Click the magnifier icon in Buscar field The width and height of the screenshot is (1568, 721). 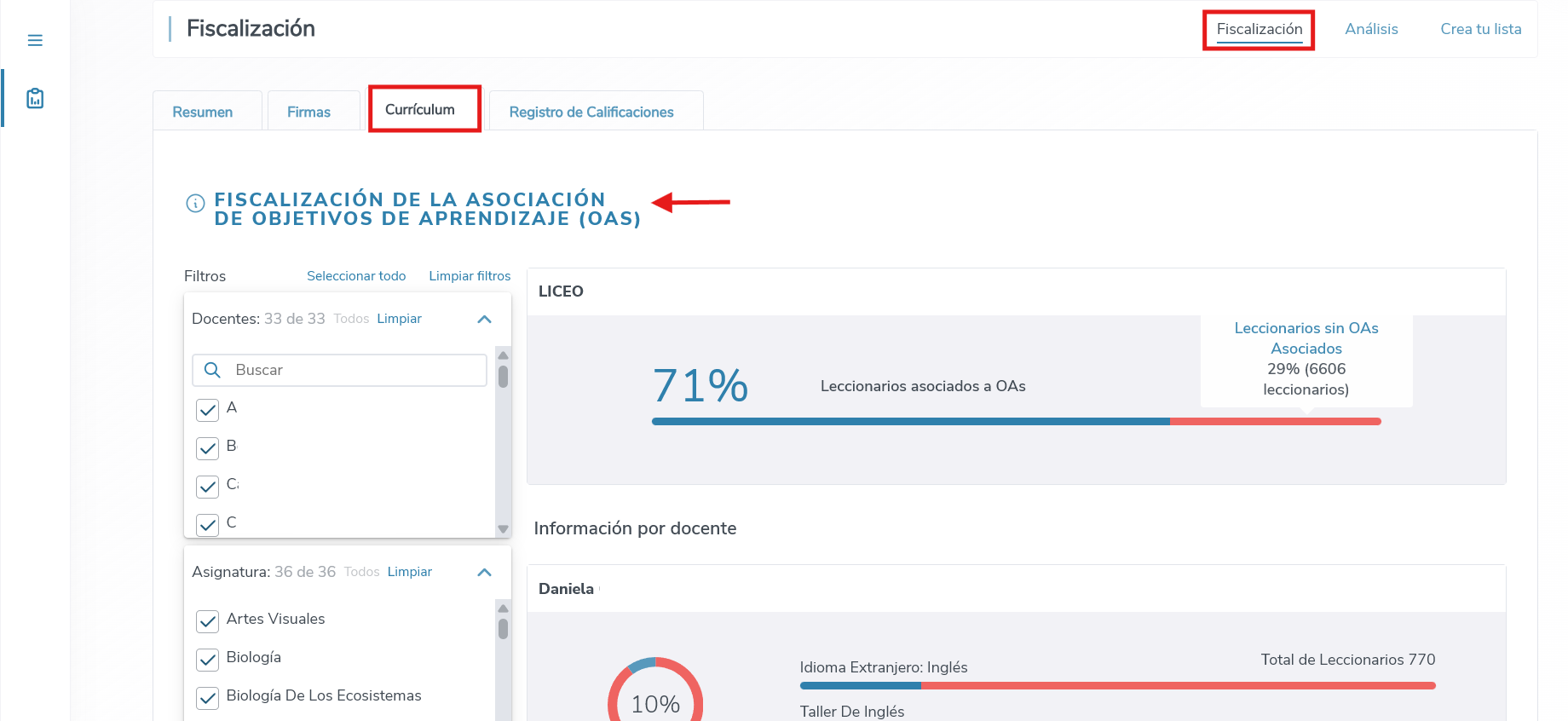pos(213,370)
